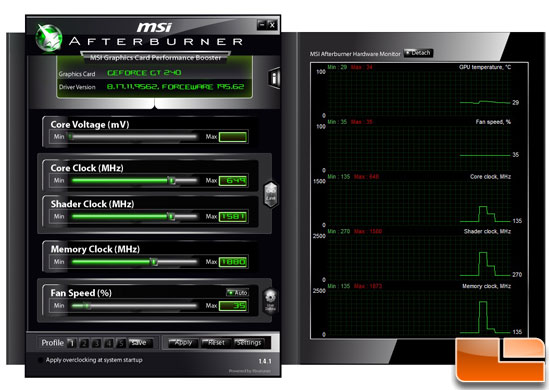Click the Core Clock slider handle
The width and height of the screenshot is (550, 390).
(172, 181)
